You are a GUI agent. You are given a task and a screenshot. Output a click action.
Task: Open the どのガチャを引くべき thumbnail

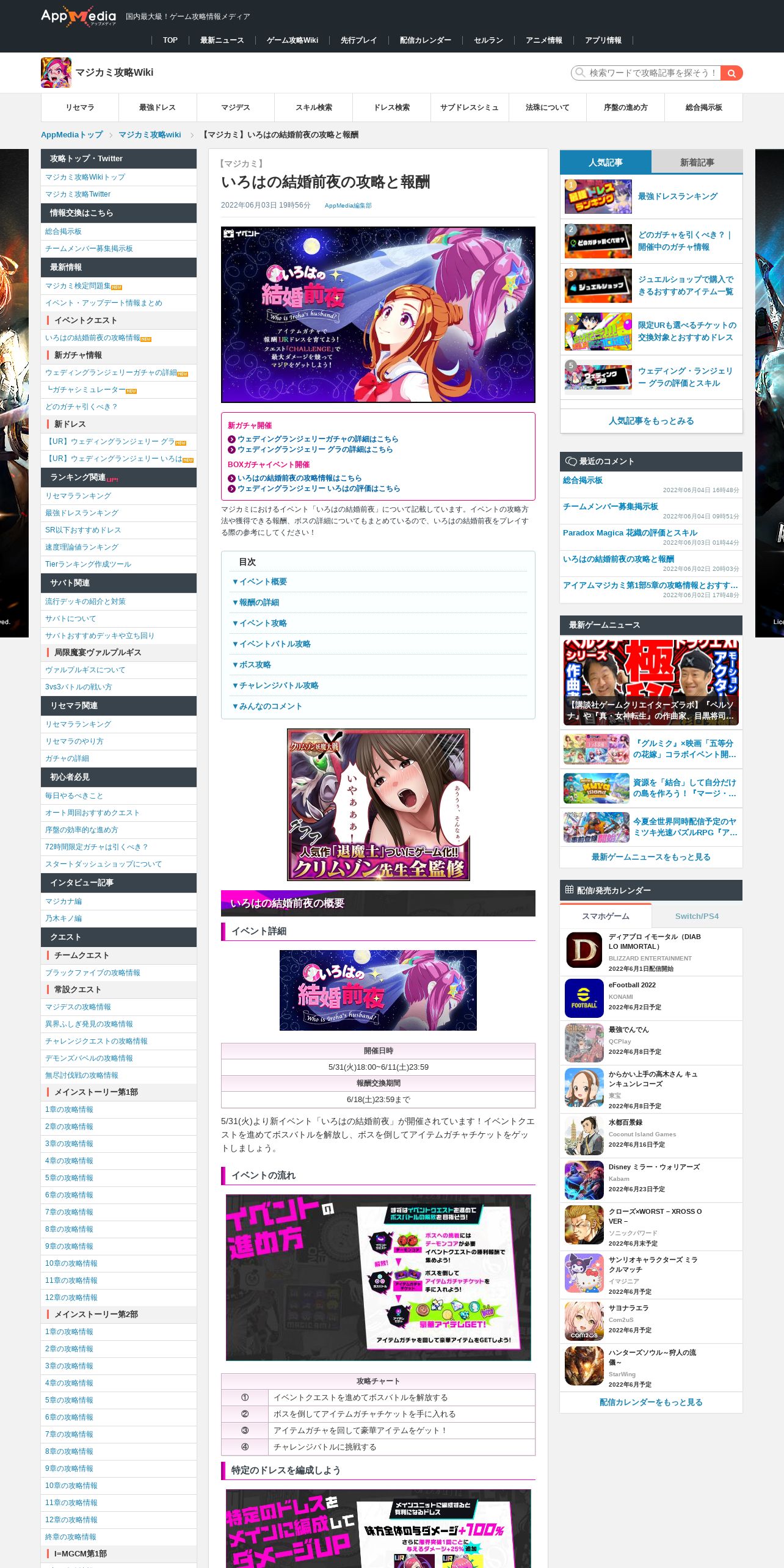(598, 241)
